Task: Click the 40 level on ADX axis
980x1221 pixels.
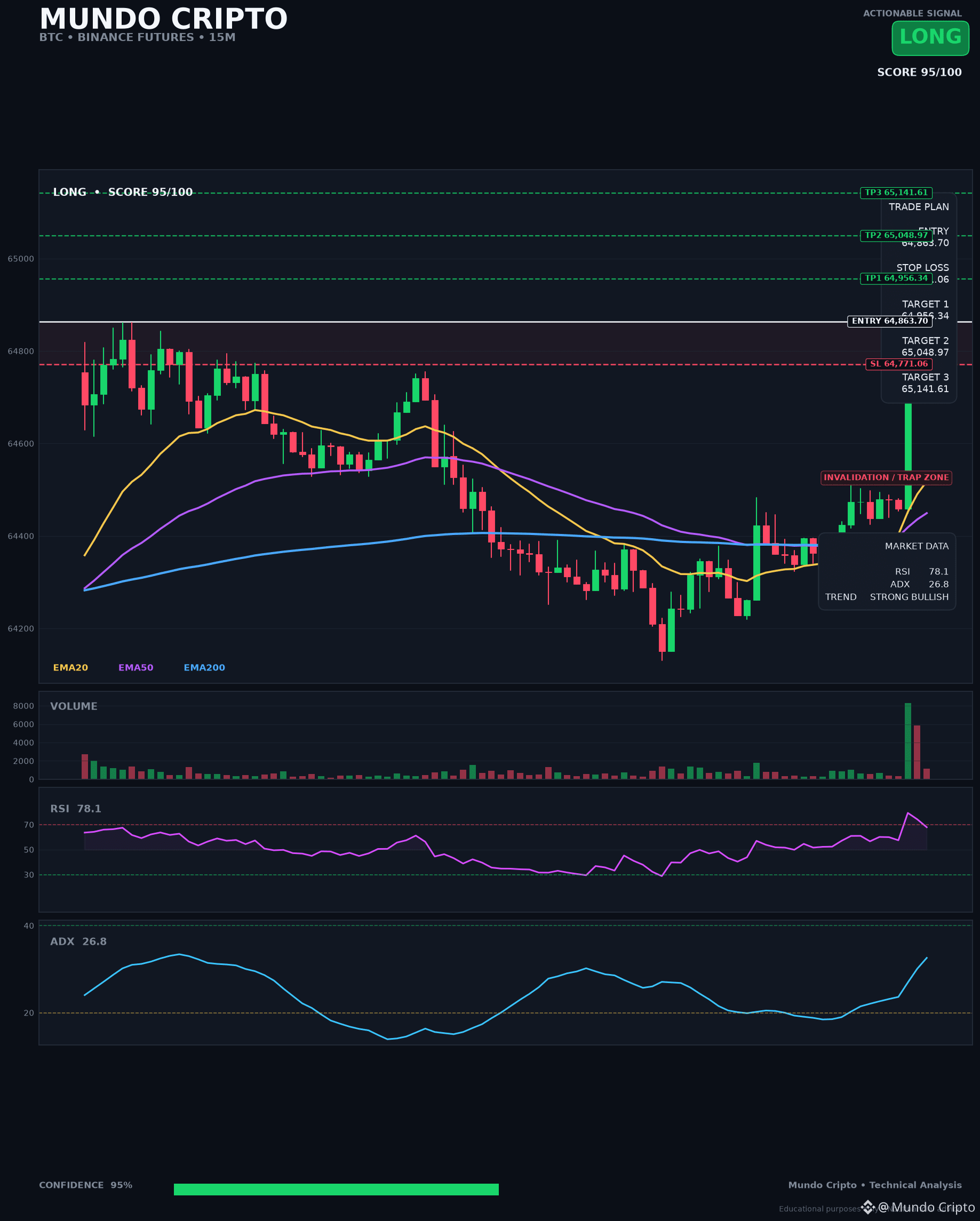Action: (x=29, y=926)
